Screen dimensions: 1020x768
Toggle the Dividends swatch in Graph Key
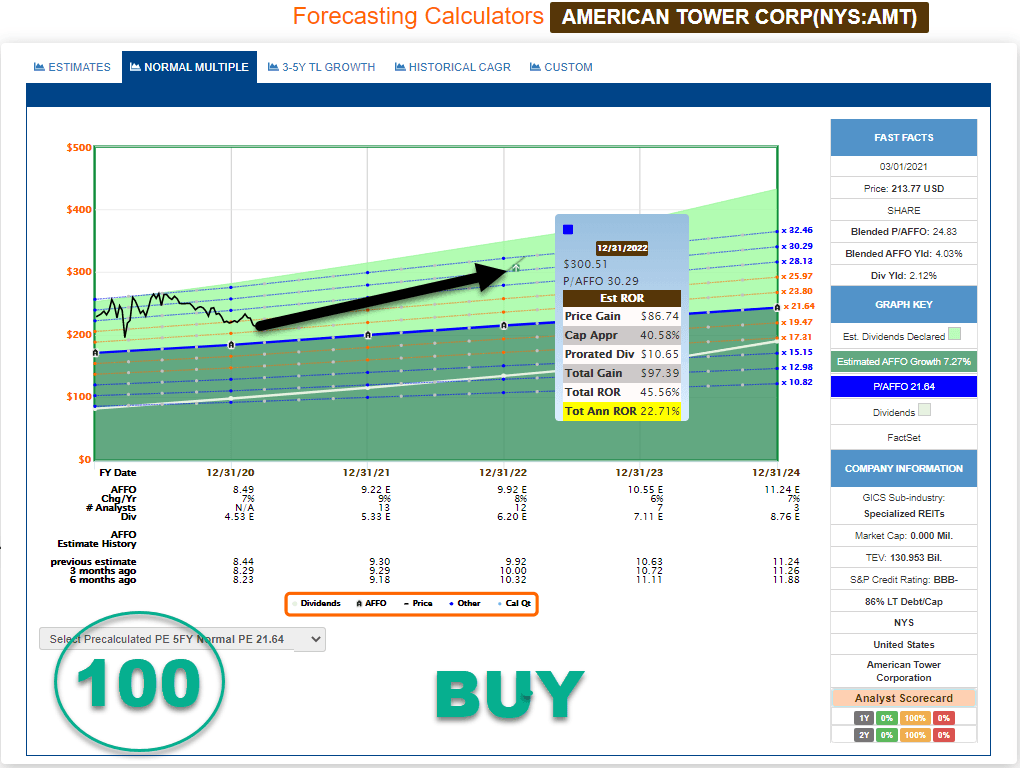(924, 410)
